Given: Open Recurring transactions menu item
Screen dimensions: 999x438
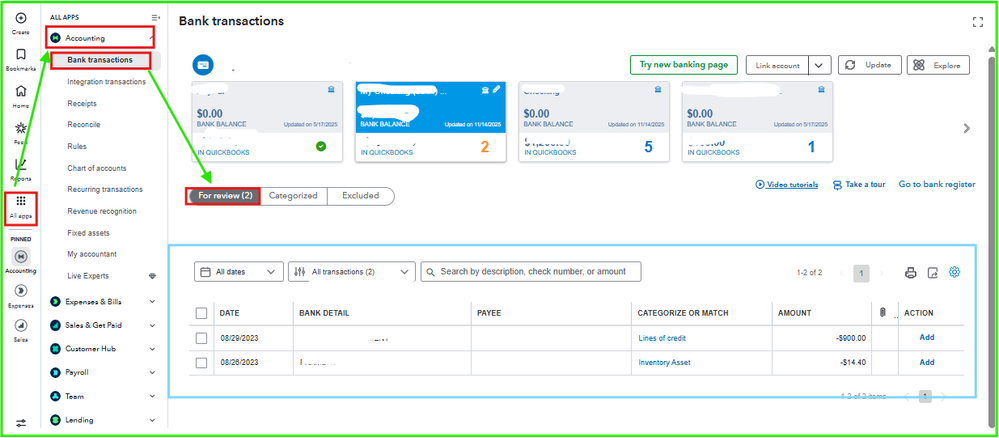Looking at the screenshot, I should (x=105, y=189).
